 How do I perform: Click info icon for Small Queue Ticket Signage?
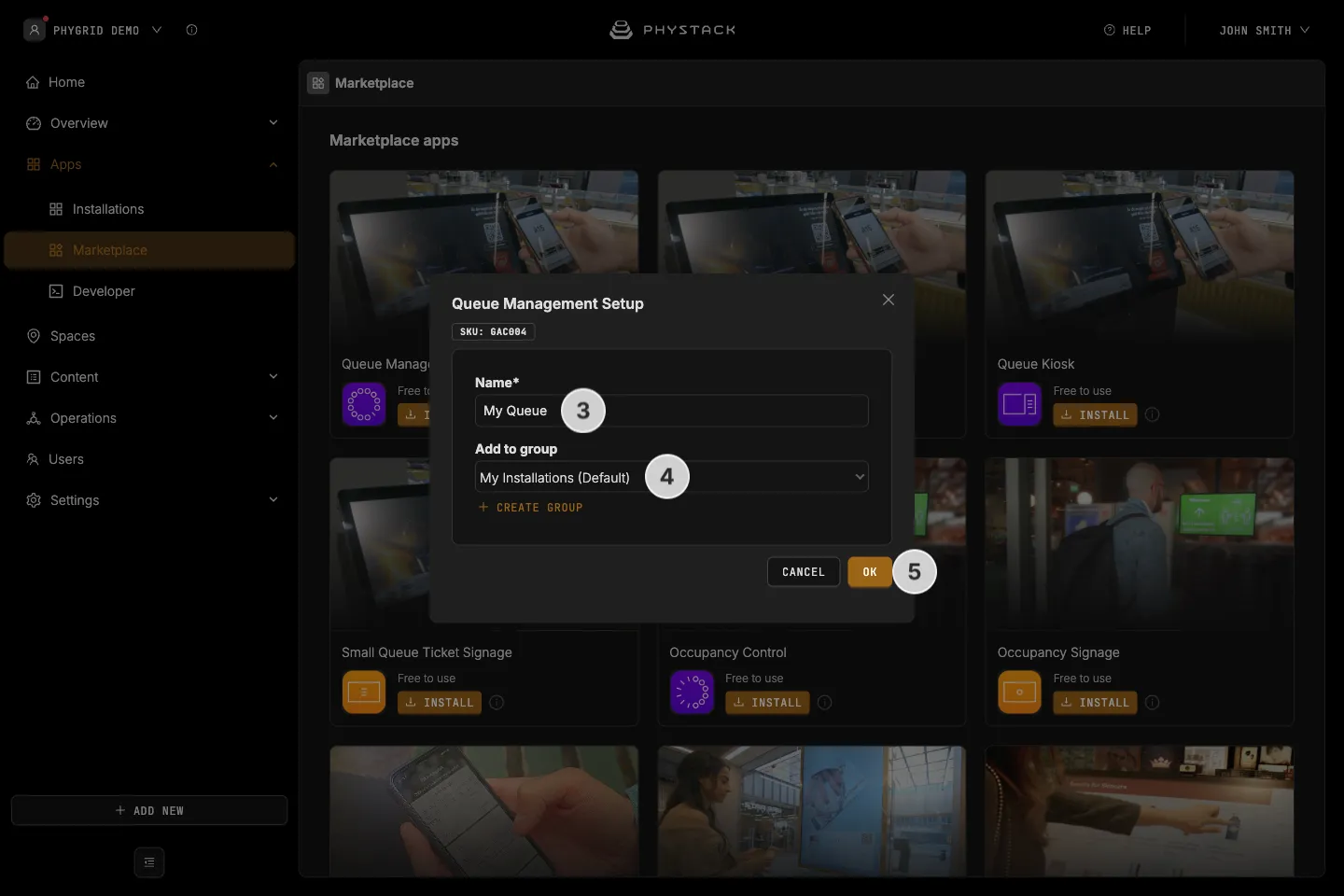pos(497,703)
